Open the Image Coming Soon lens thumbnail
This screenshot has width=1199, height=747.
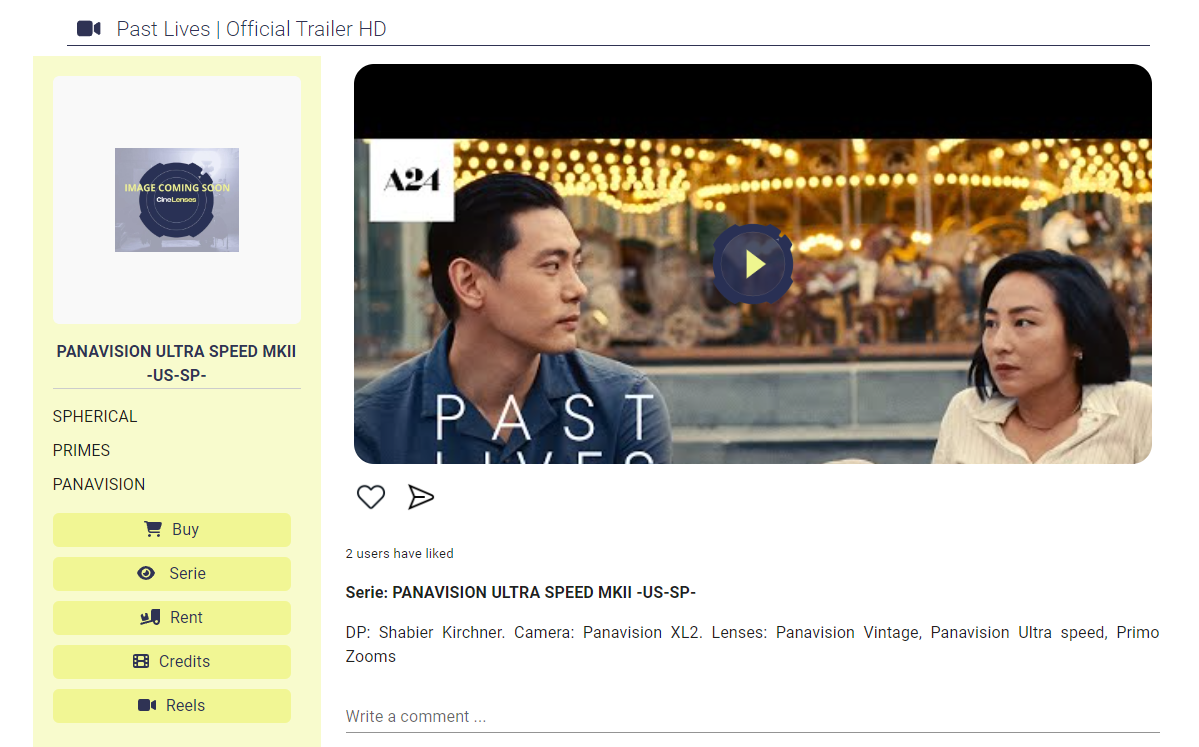(177, 200)
